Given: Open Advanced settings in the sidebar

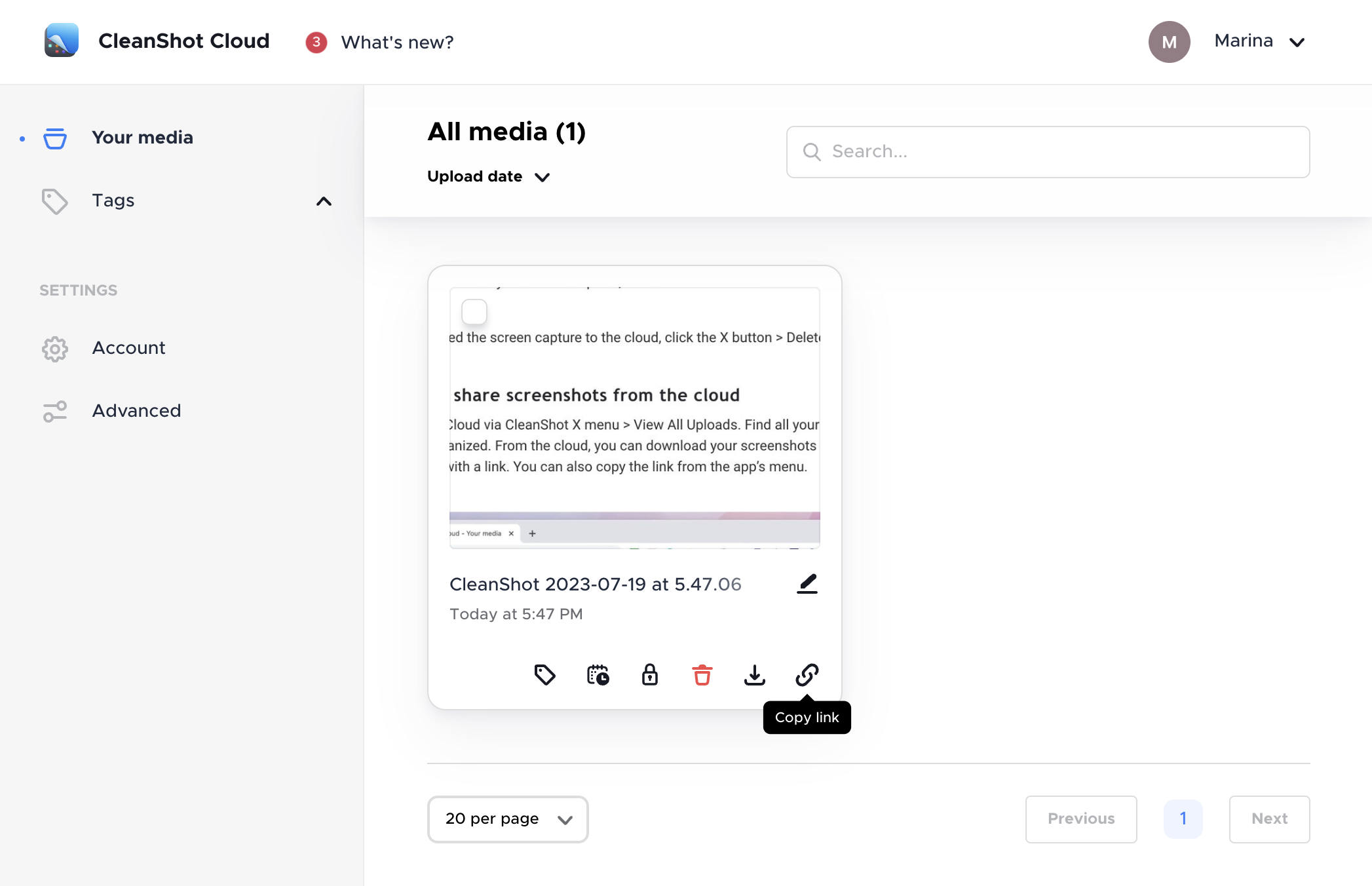Looking at the screenshot, I should point(136,411).
